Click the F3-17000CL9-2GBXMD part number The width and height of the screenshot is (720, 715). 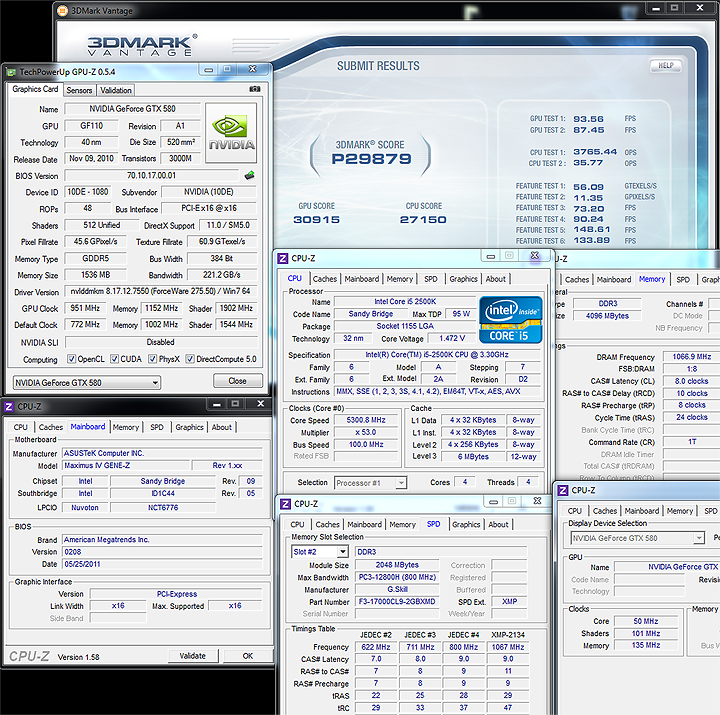click(397, 602)
